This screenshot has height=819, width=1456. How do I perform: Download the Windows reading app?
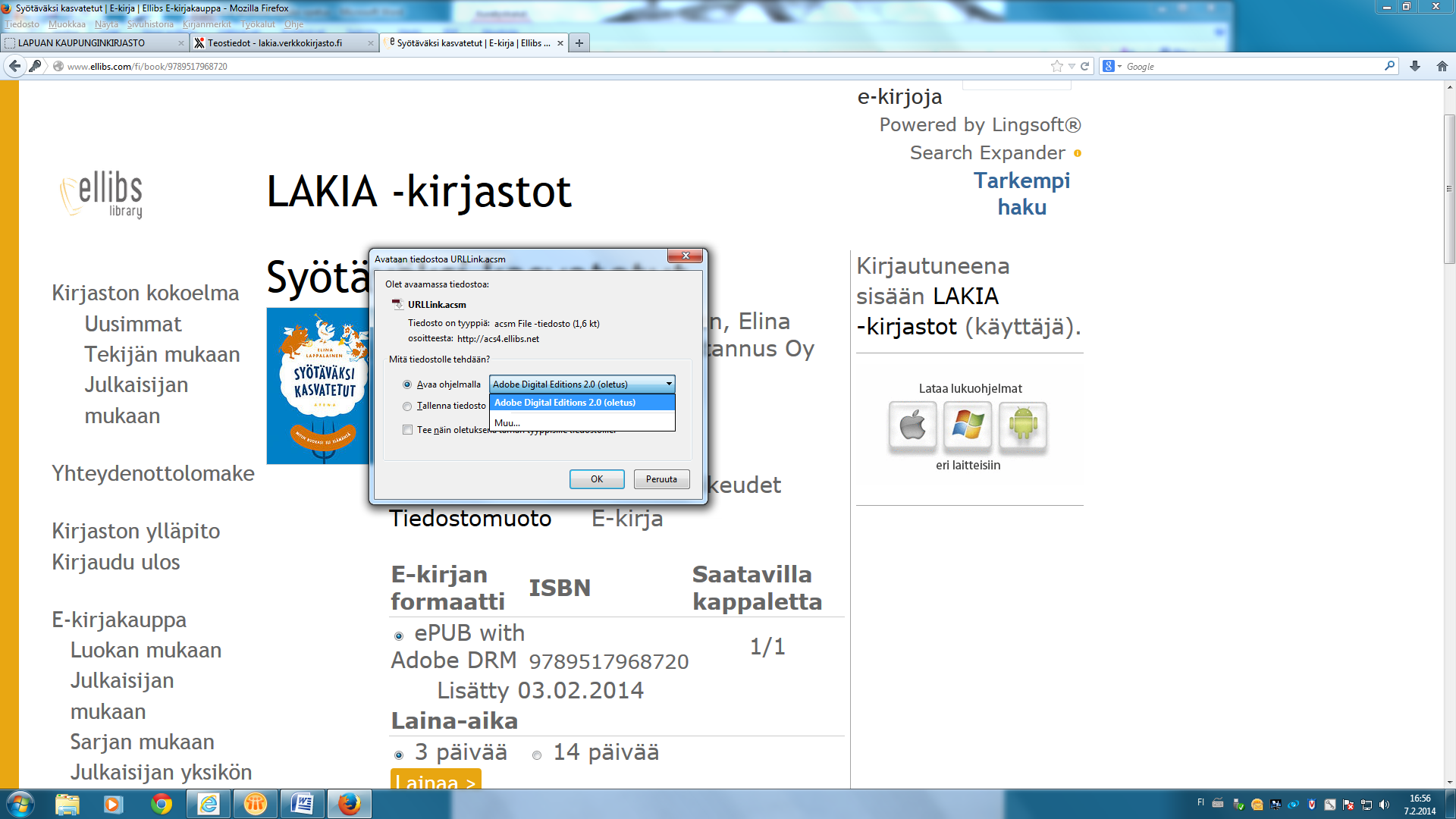coord(968,425)
